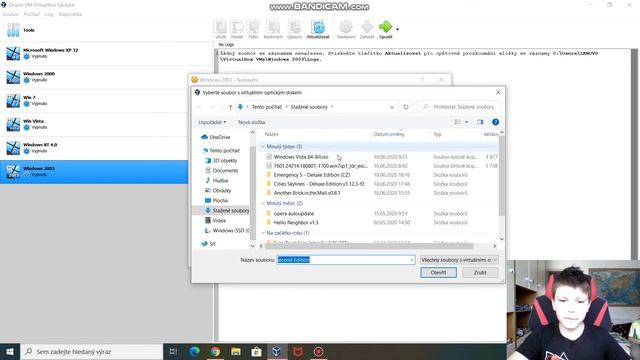Open the dropdown arrow next to Spustit
Image resolution: width=640 pixels, height=360 pixels.
(x=398, y=29)
